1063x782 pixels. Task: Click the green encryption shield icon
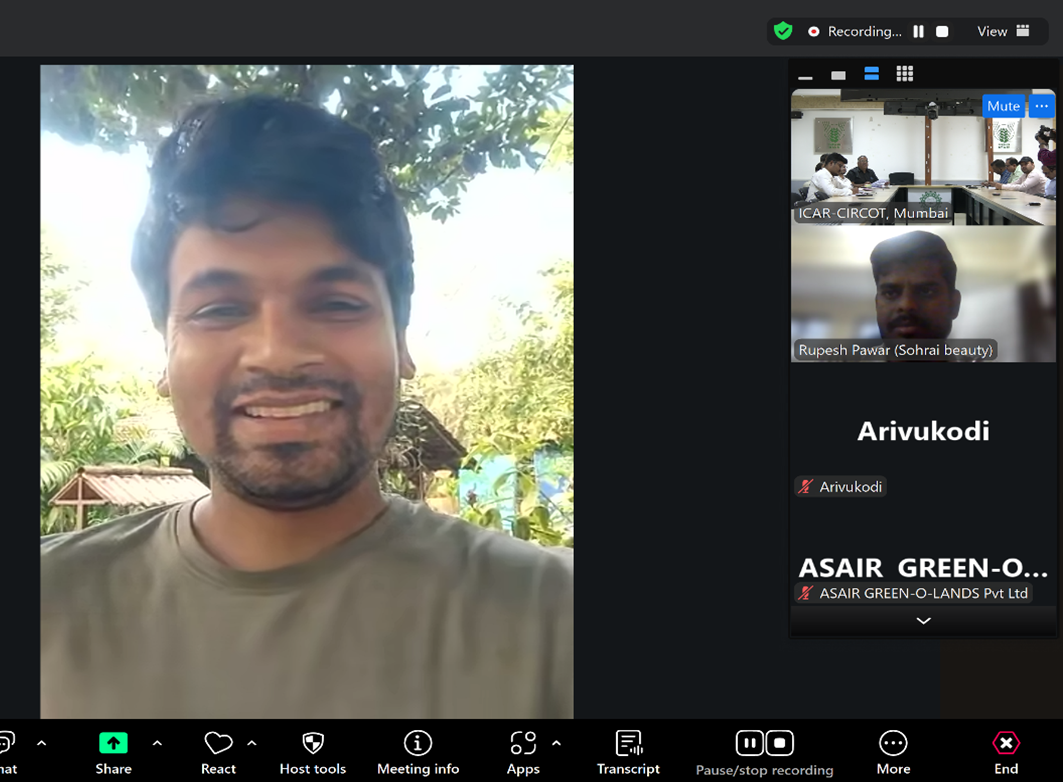click(783, 31)
